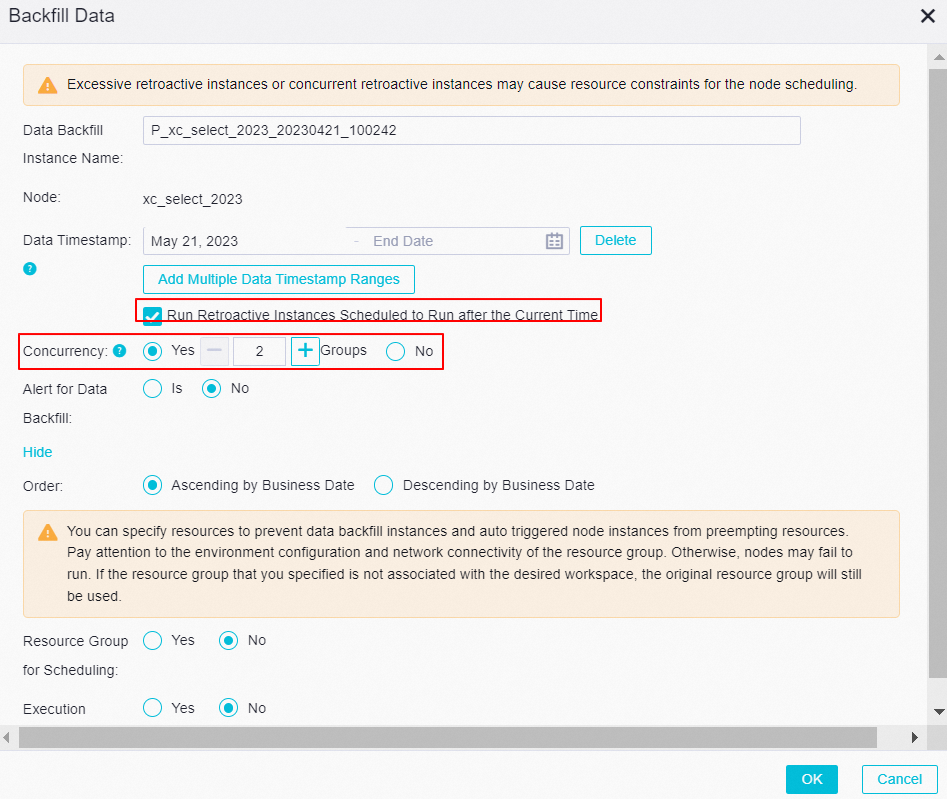Click the minus icon to decrease concurrency groups
947x799 pixels.
pos(214,351)
